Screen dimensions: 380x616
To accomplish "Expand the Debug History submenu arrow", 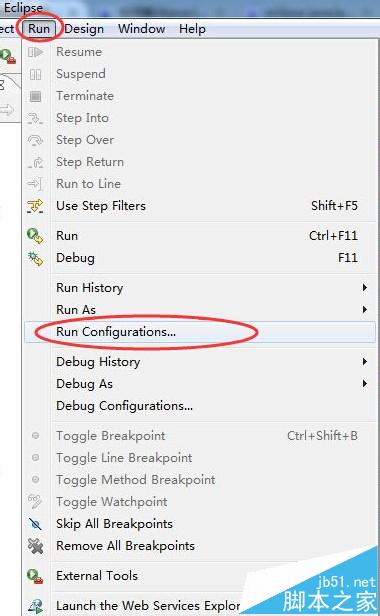I will tap(365, 361).
